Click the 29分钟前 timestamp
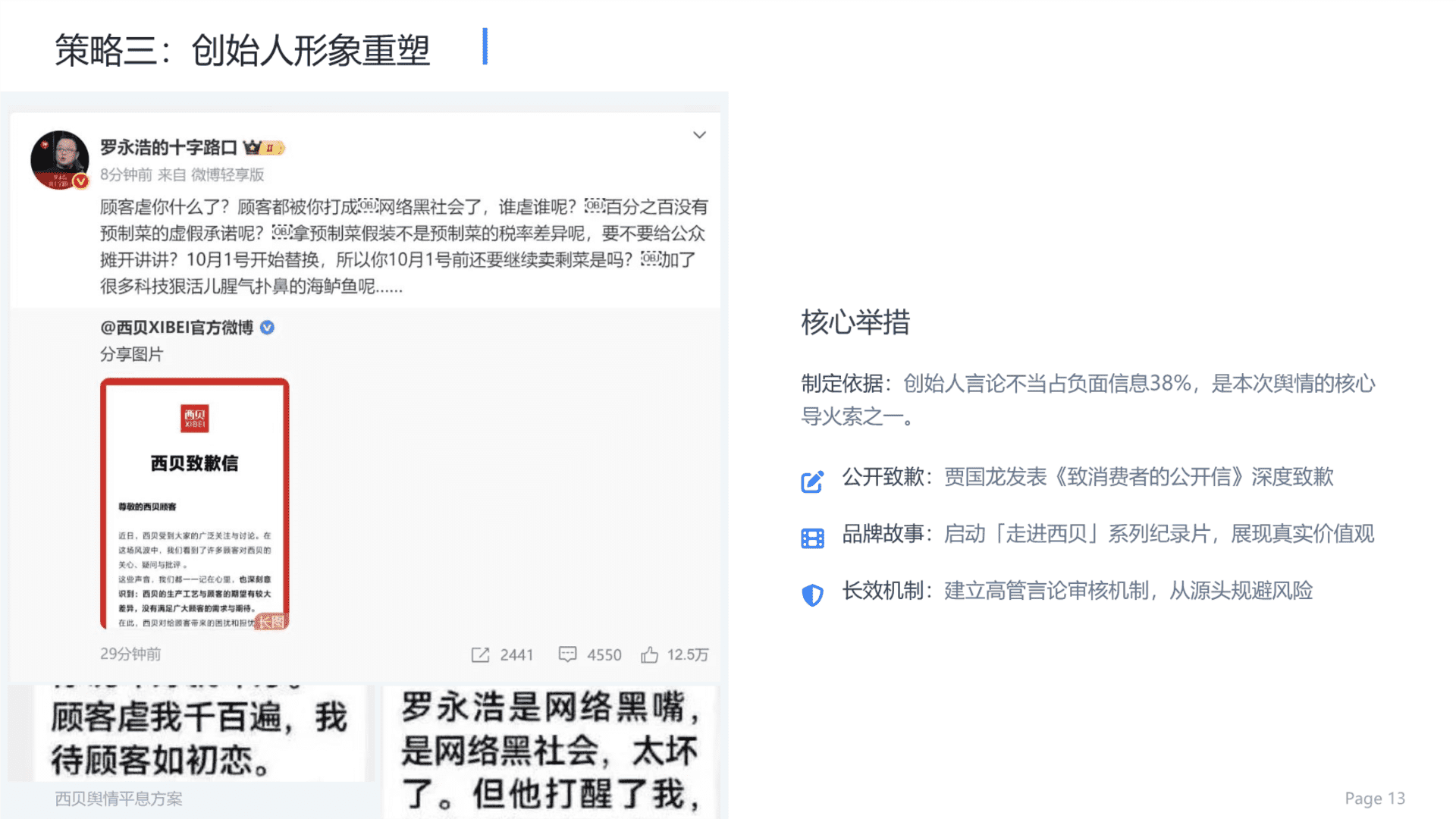1456x819 pixels. (130, 654)
